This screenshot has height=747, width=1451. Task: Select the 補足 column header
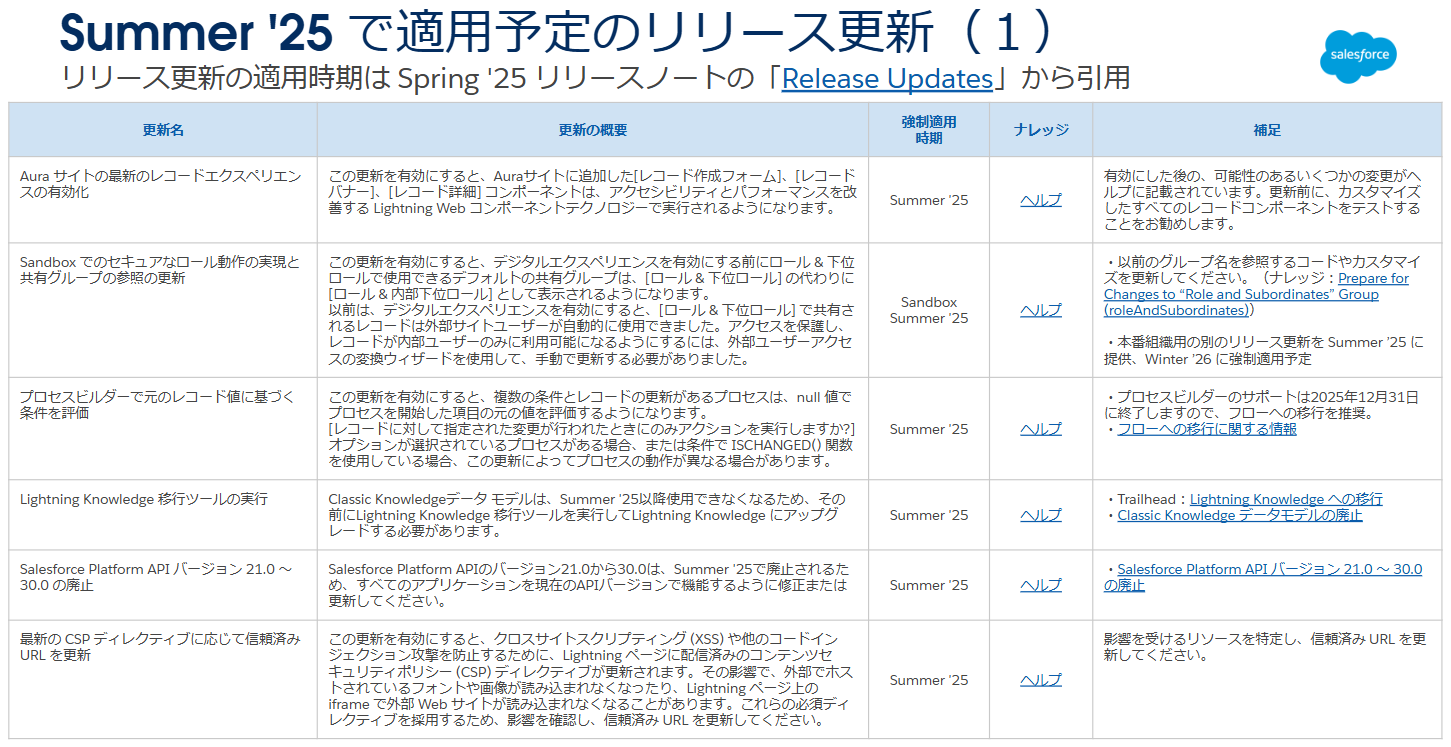(x=1267, y=130)
